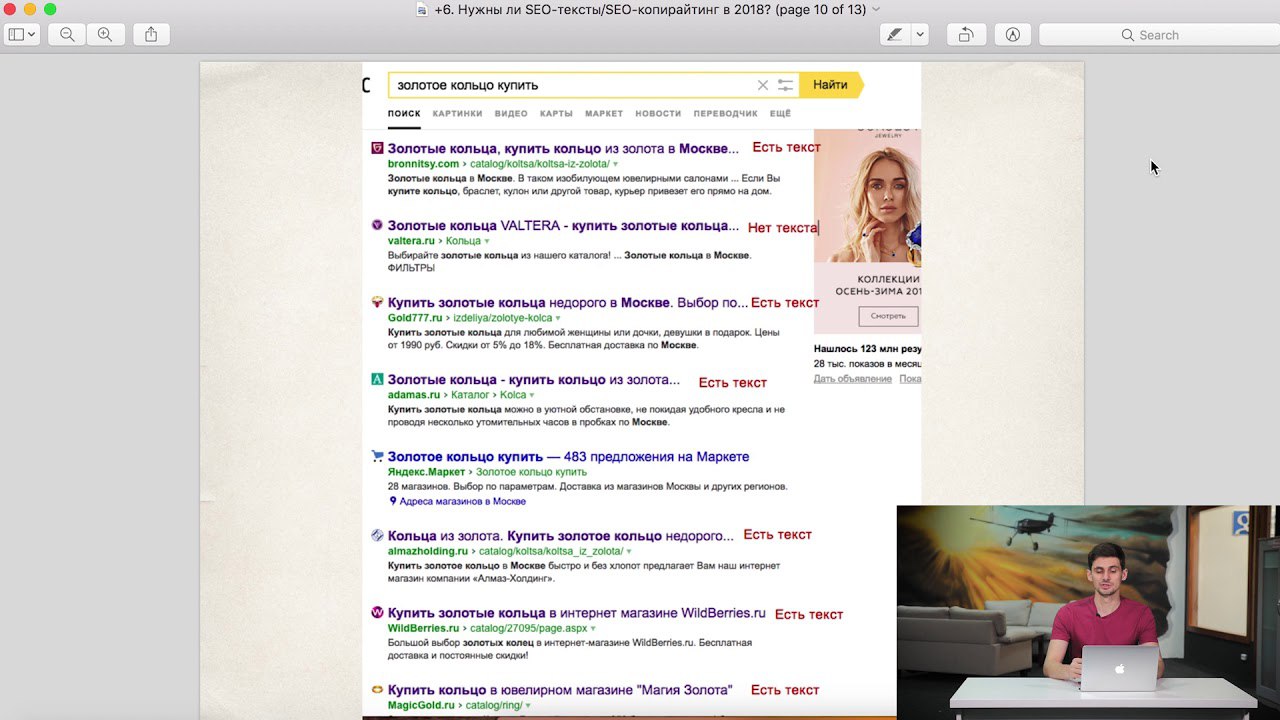Viewport: 1280px width, 720px height.
Task: Click the valtera.ru green domain link
Action: [411, 241]
